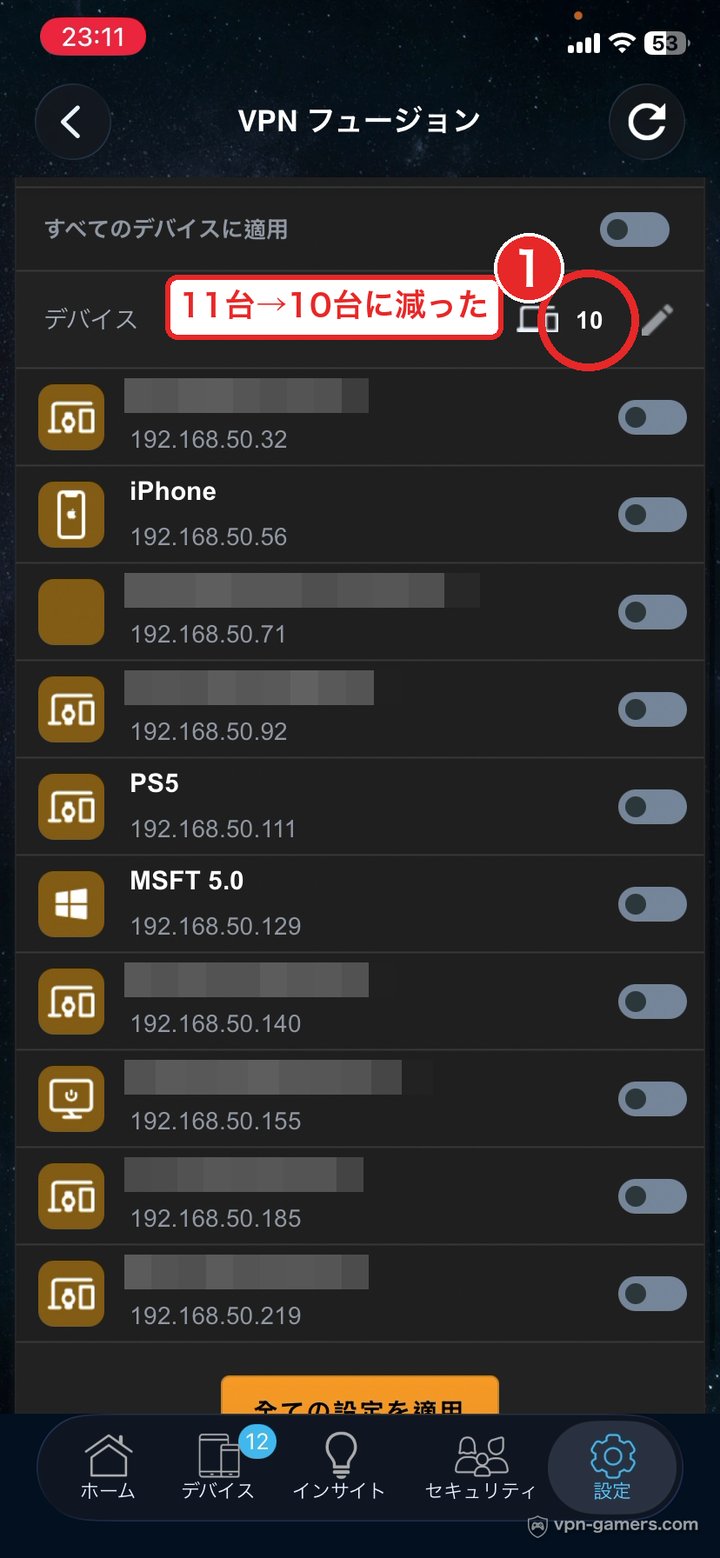This screenshot has width=720, height=1558.
Task: Toggle VPN for 192.168.50.219 device
Action: point(652,1293)
